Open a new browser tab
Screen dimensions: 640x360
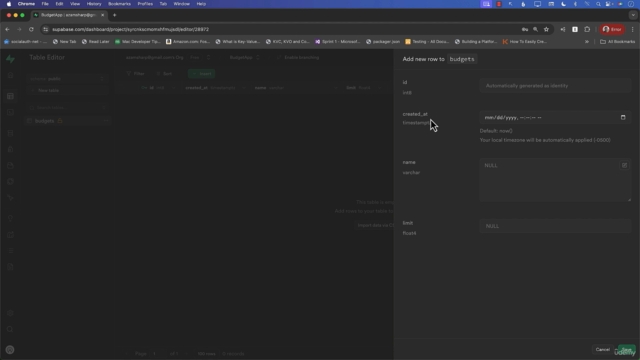[x=115, y=15]
